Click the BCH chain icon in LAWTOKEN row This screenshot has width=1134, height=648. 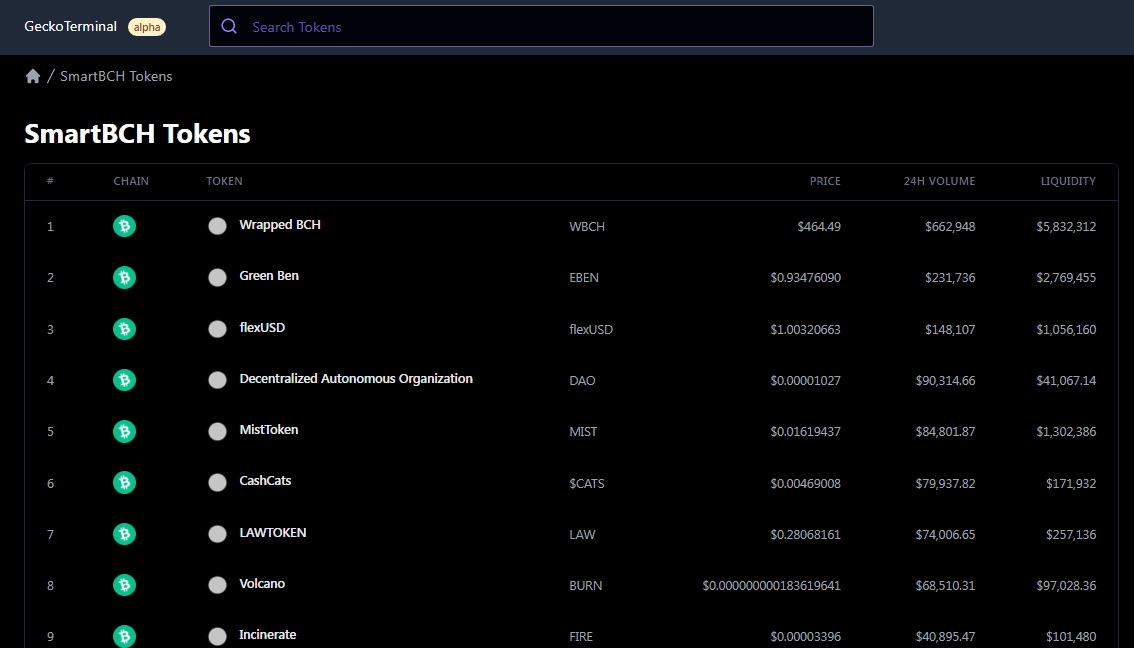124,534
